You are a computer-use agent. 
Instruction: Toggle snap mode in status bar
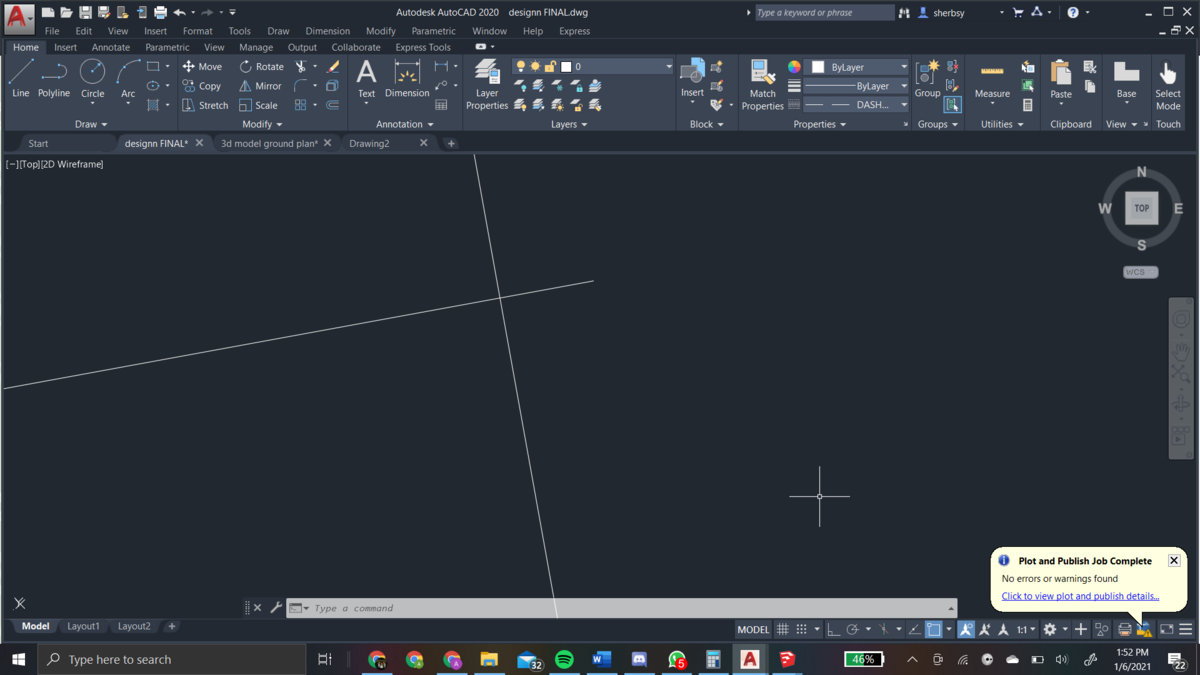coord(801,629)
